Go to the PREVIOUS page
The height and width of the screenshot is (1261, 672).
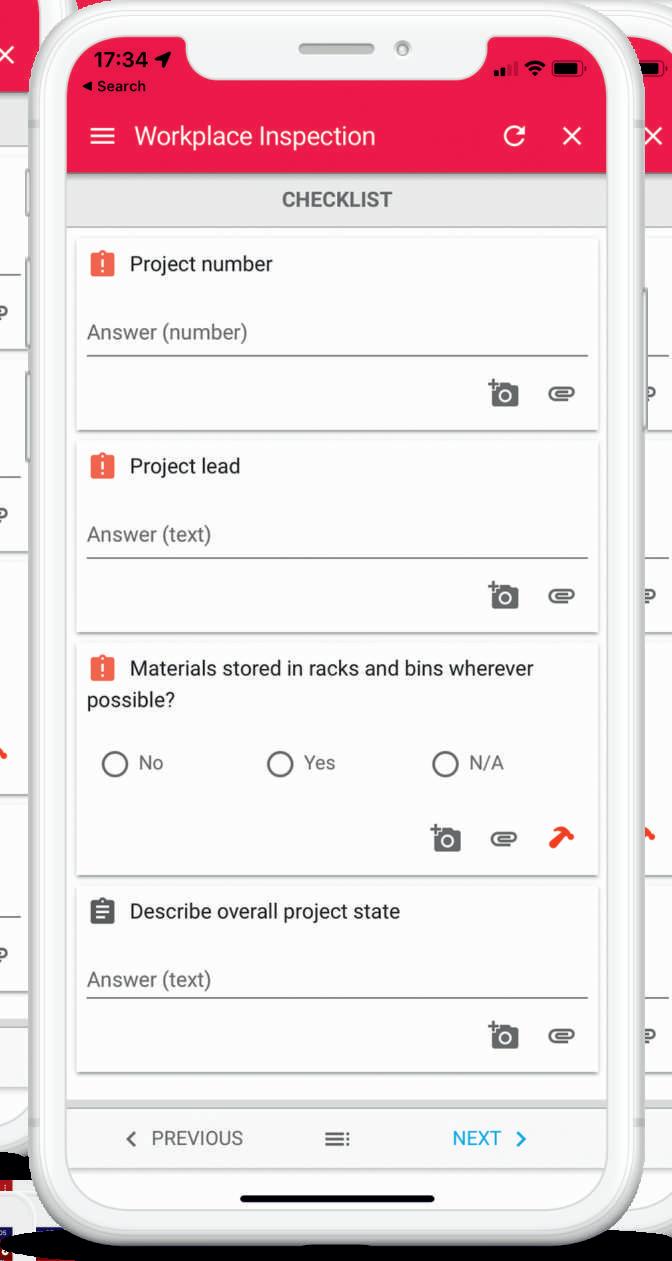pos(185,1139)
